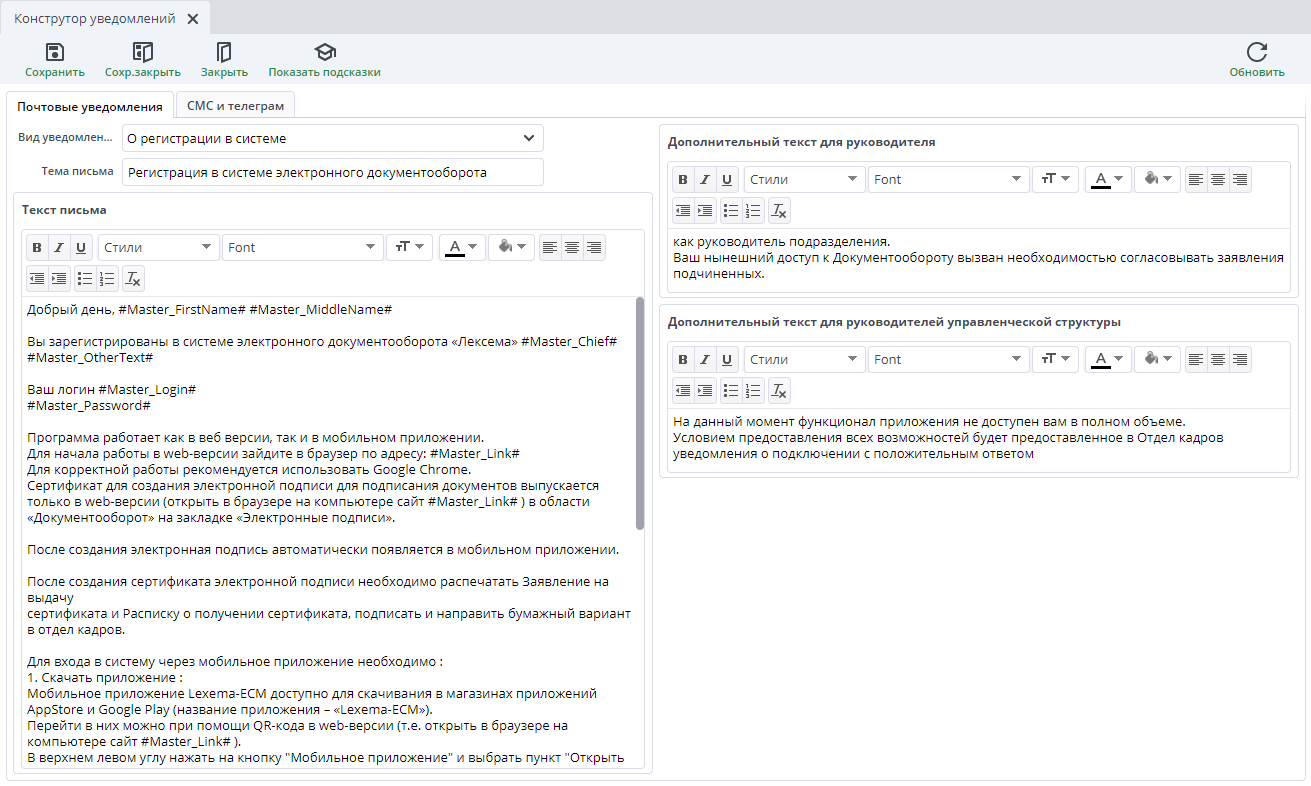This screenshot has height=786, width=1311.
Task: Insert bulleted list in текст для руководителя editor
Action: coord(732,211)
